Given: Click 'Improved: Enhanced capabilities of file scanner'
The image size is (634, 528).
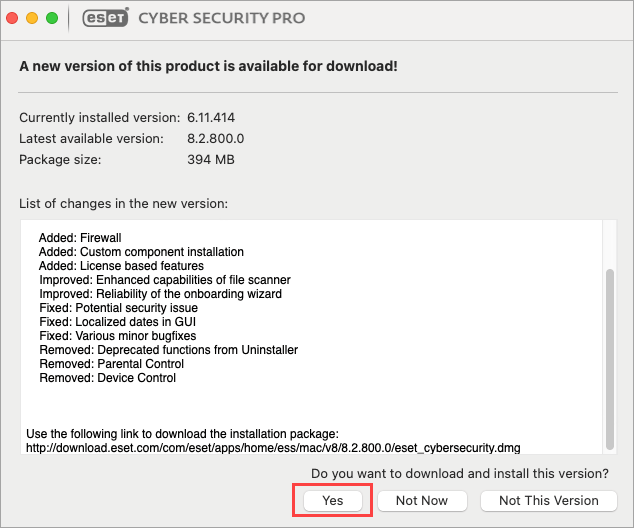Looking at the screenshot, I should click(x=165, y=280).
